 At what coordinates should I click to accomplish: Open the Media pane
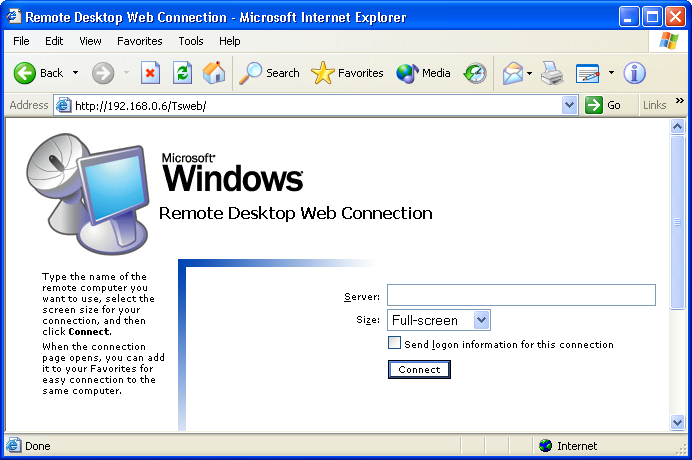[423, 73]
